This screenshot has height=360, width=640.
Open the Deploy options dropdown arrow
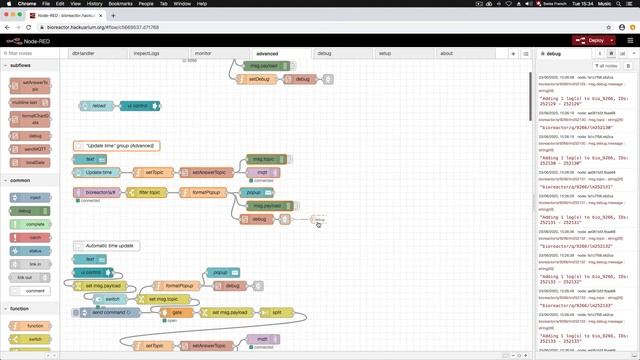pos(612,40)
